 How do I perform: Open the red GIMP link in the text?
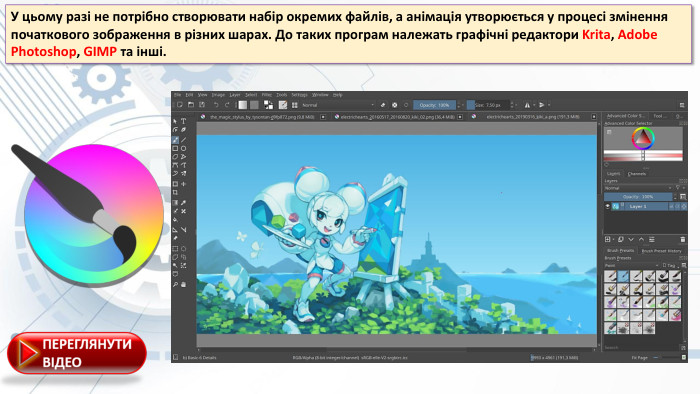[x=100, y=52]
